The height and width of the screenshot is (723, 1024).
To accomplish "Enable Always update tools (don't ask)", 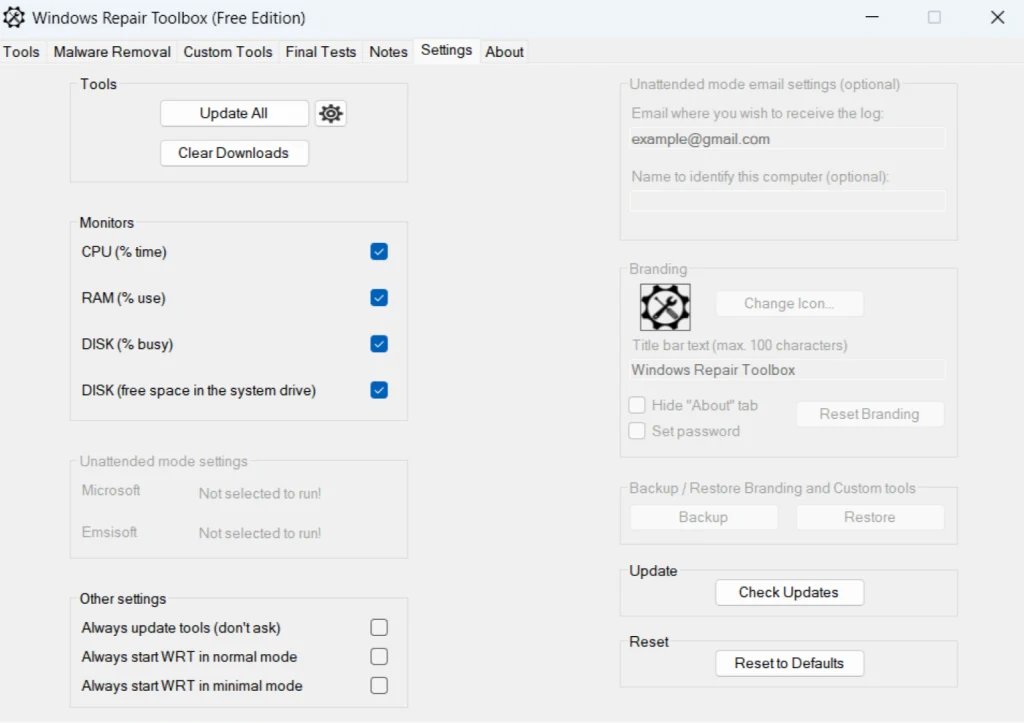I will pyautogui.click(x=378, y=627).
